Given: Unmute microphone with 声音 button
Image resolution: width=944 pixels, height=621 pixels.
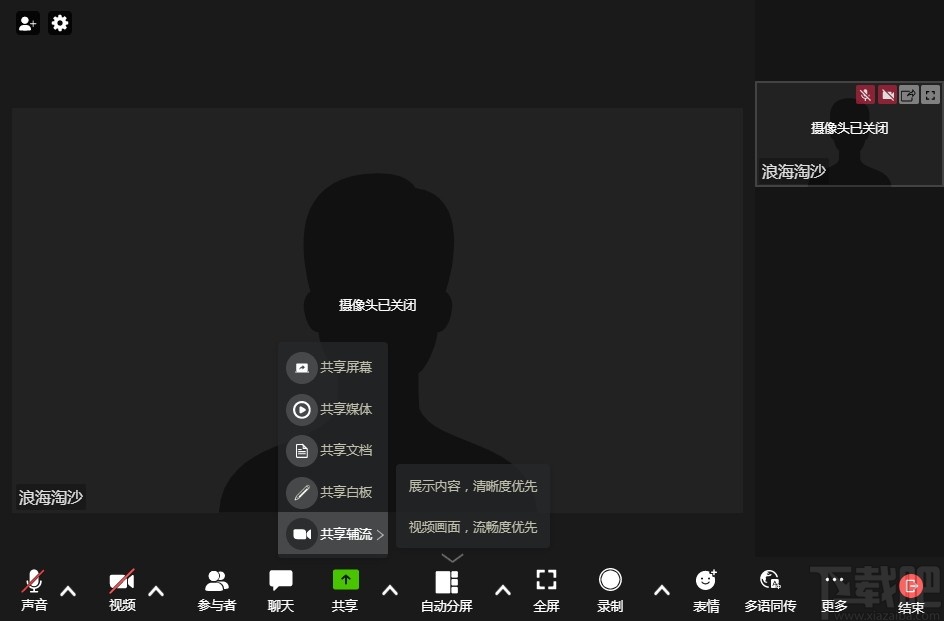Looking at the screenshot, I should 34,589.
